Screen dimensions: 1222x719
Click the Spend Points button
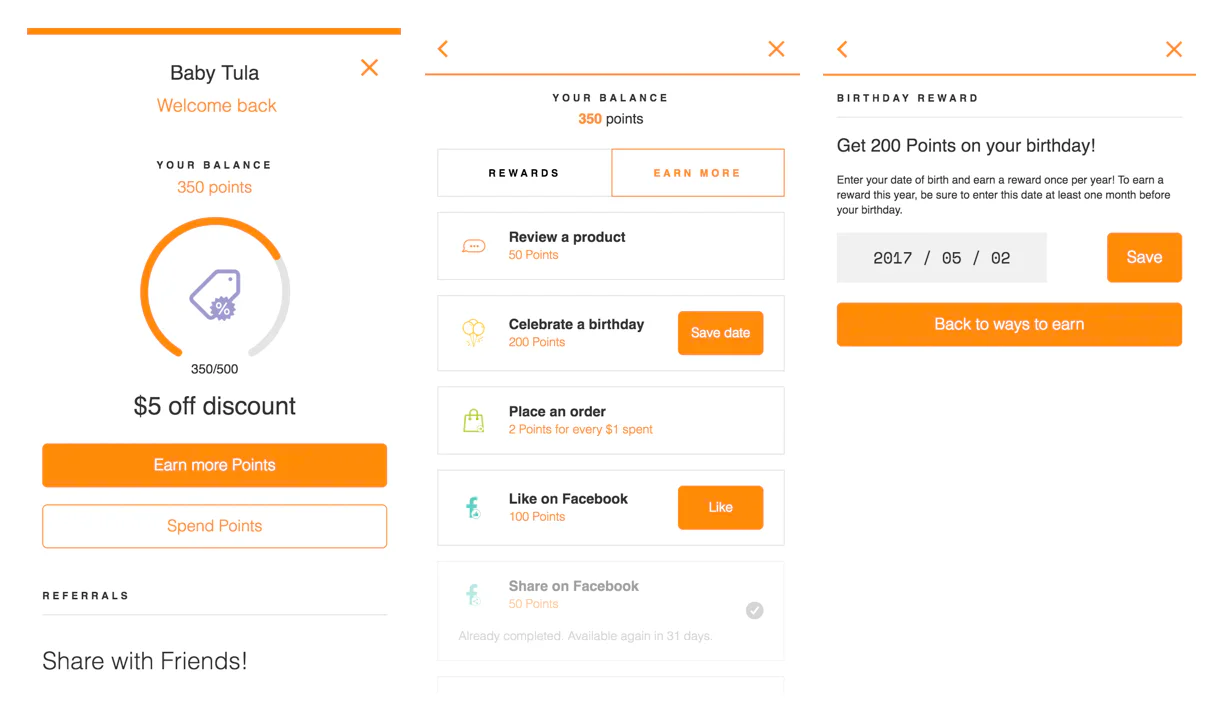(x=214, y=526)
